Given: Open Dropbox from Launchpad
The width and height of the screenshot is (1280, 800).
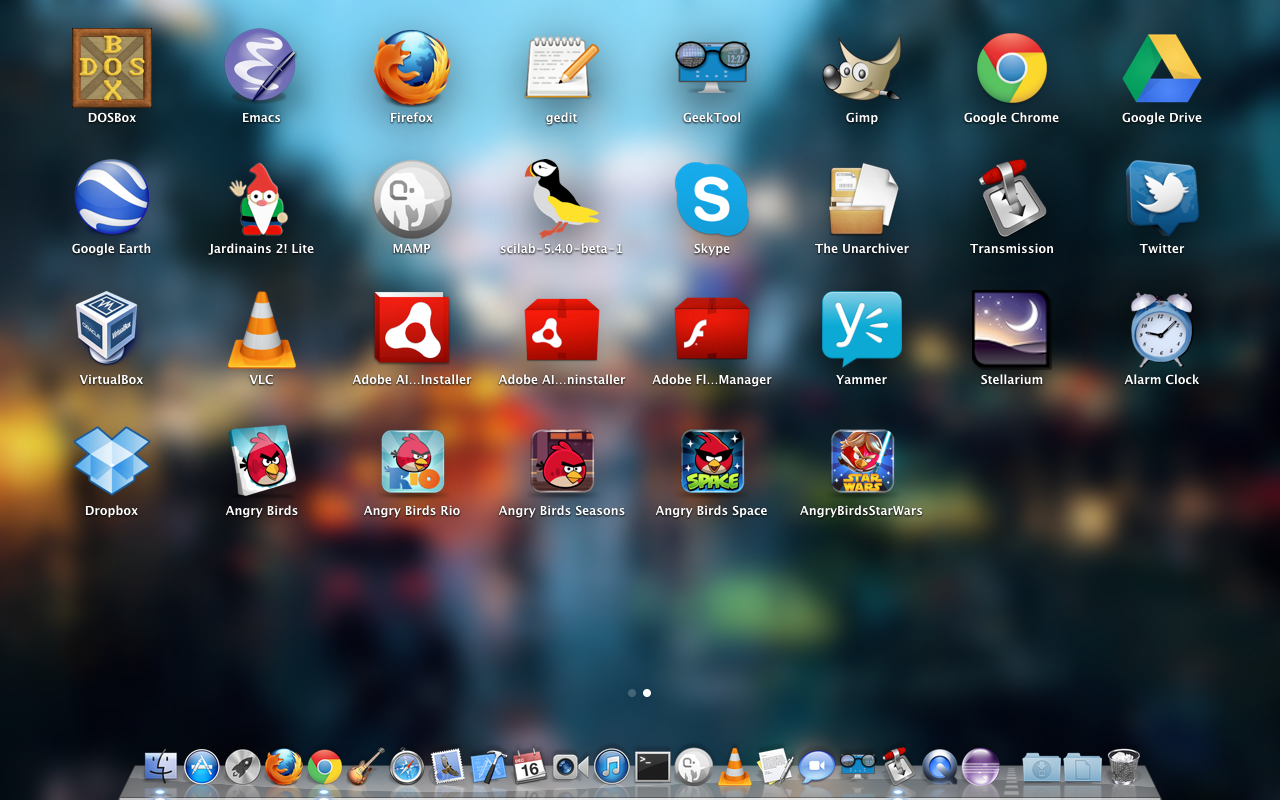Looking at the screenshot, I should pos(112,460).
